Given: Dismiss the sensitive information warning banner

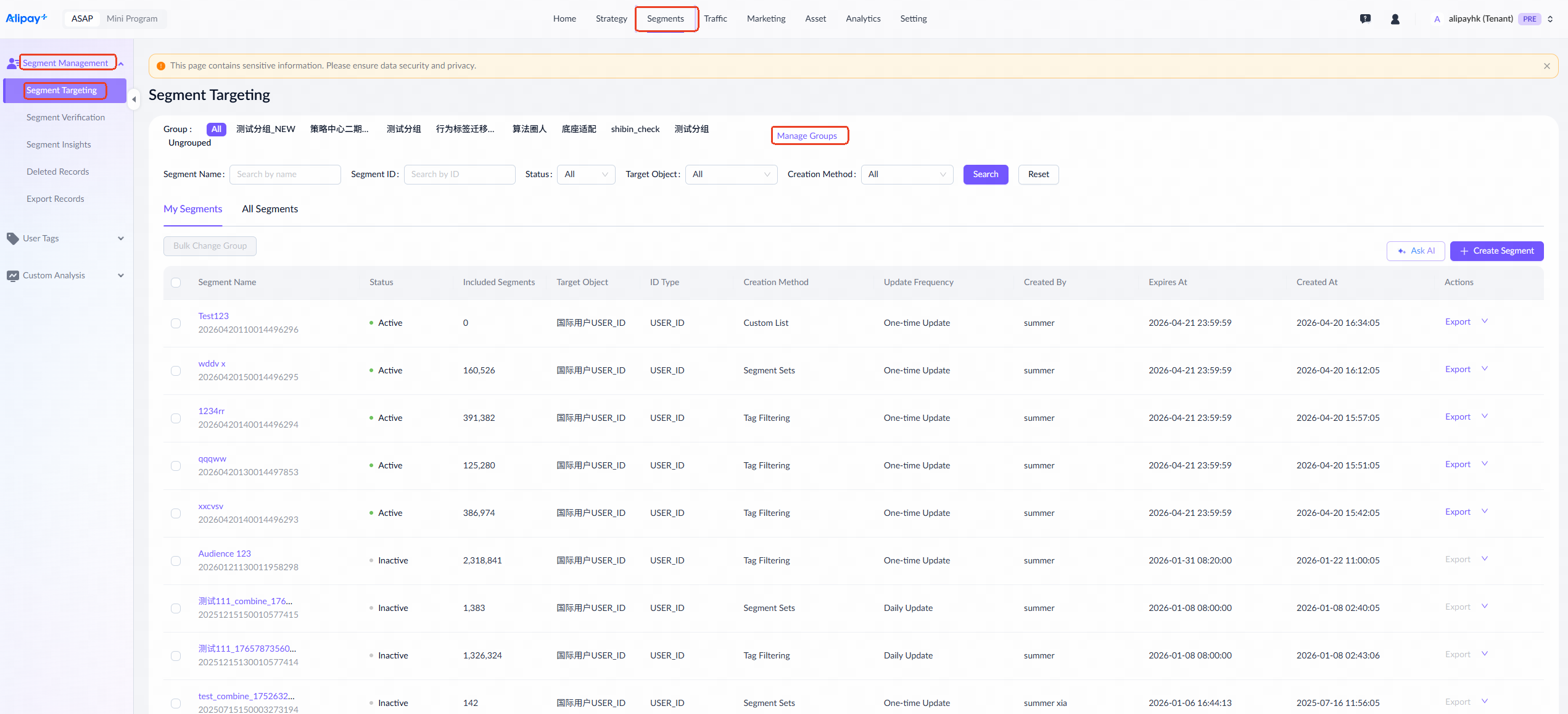Looking at the screenshot, I should 1546,66.
